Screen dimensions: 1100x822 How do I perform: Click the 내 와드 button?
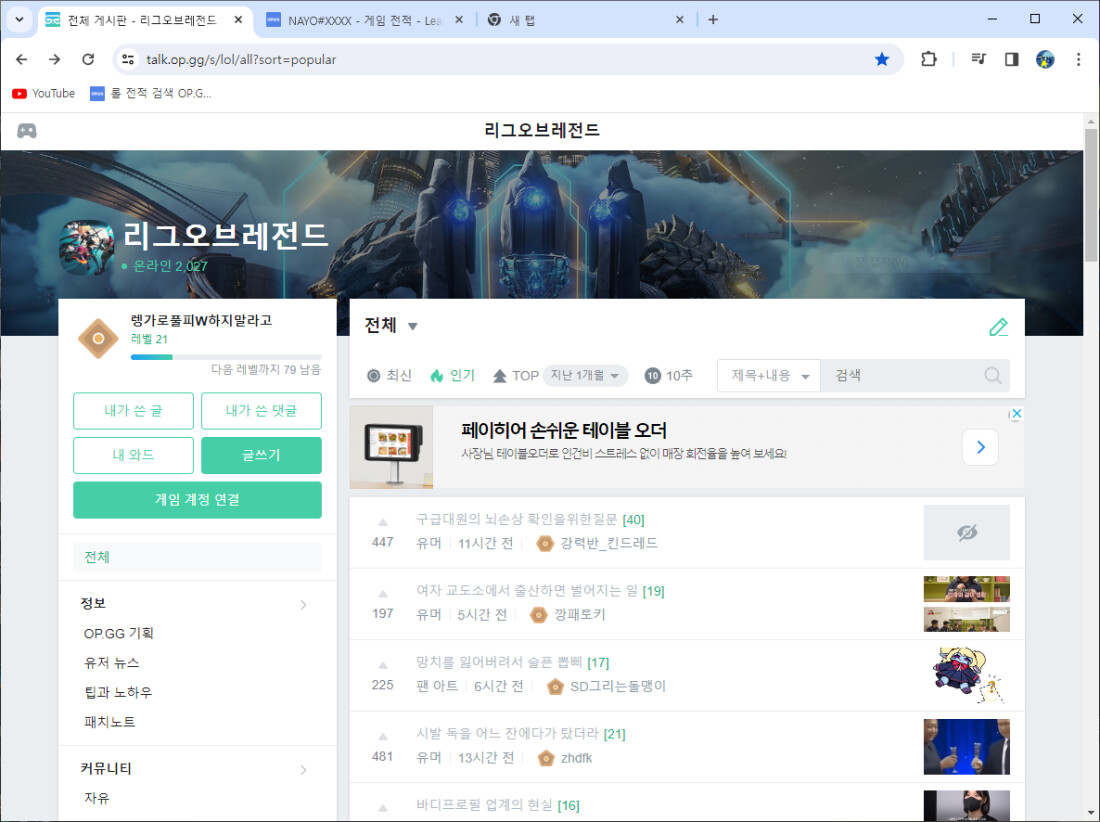[x=133, y=455]
